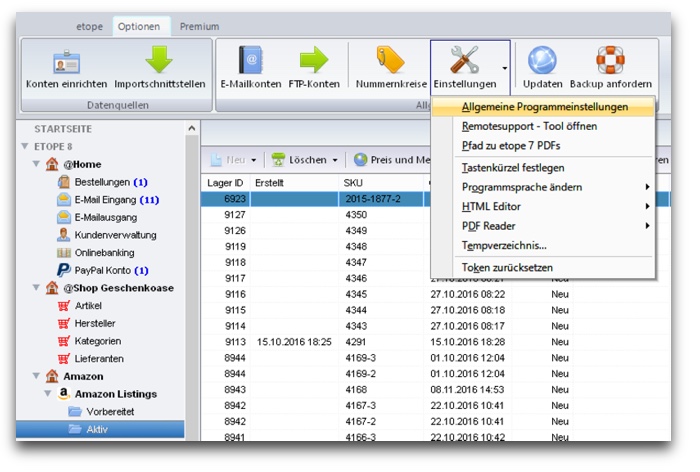Open Nummernkreise tag icon
Viewport: 700px width, 472px height.
tap(391, 67)
